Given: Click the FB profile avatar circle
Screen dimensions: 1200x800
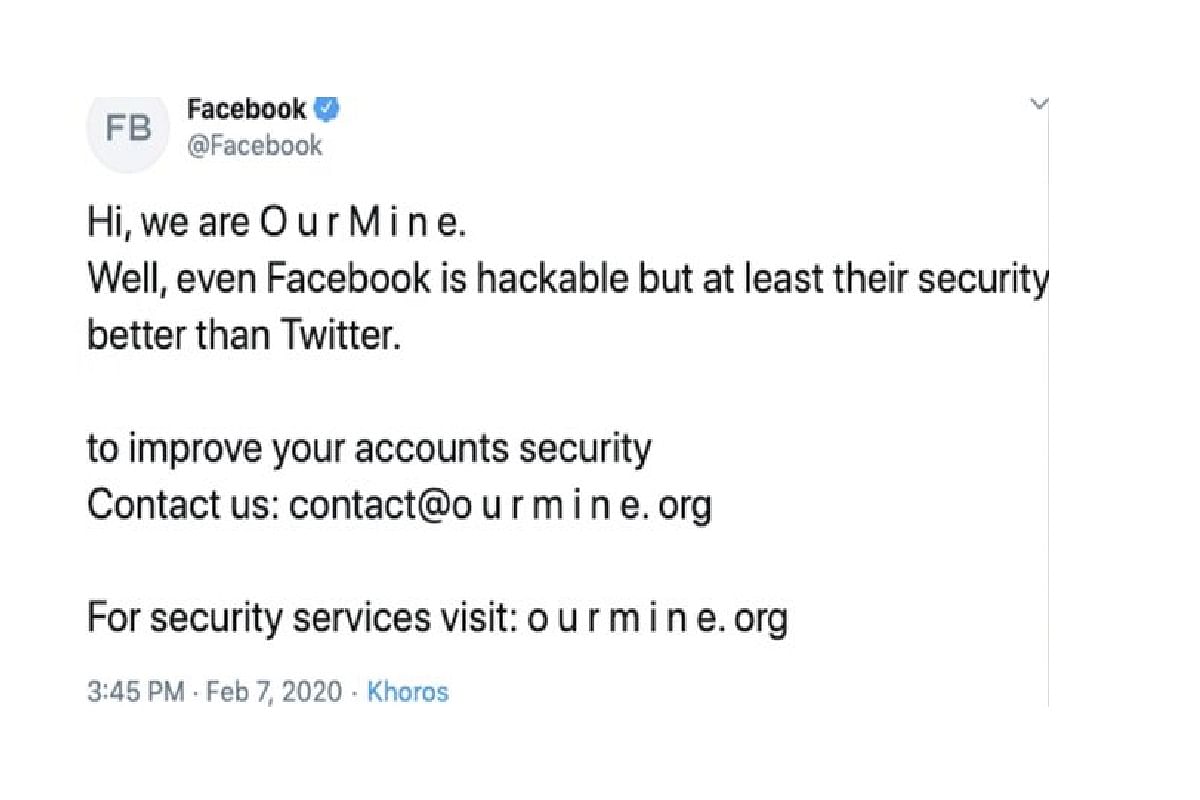Looking at the screenshot, I should tap(129, 132).
